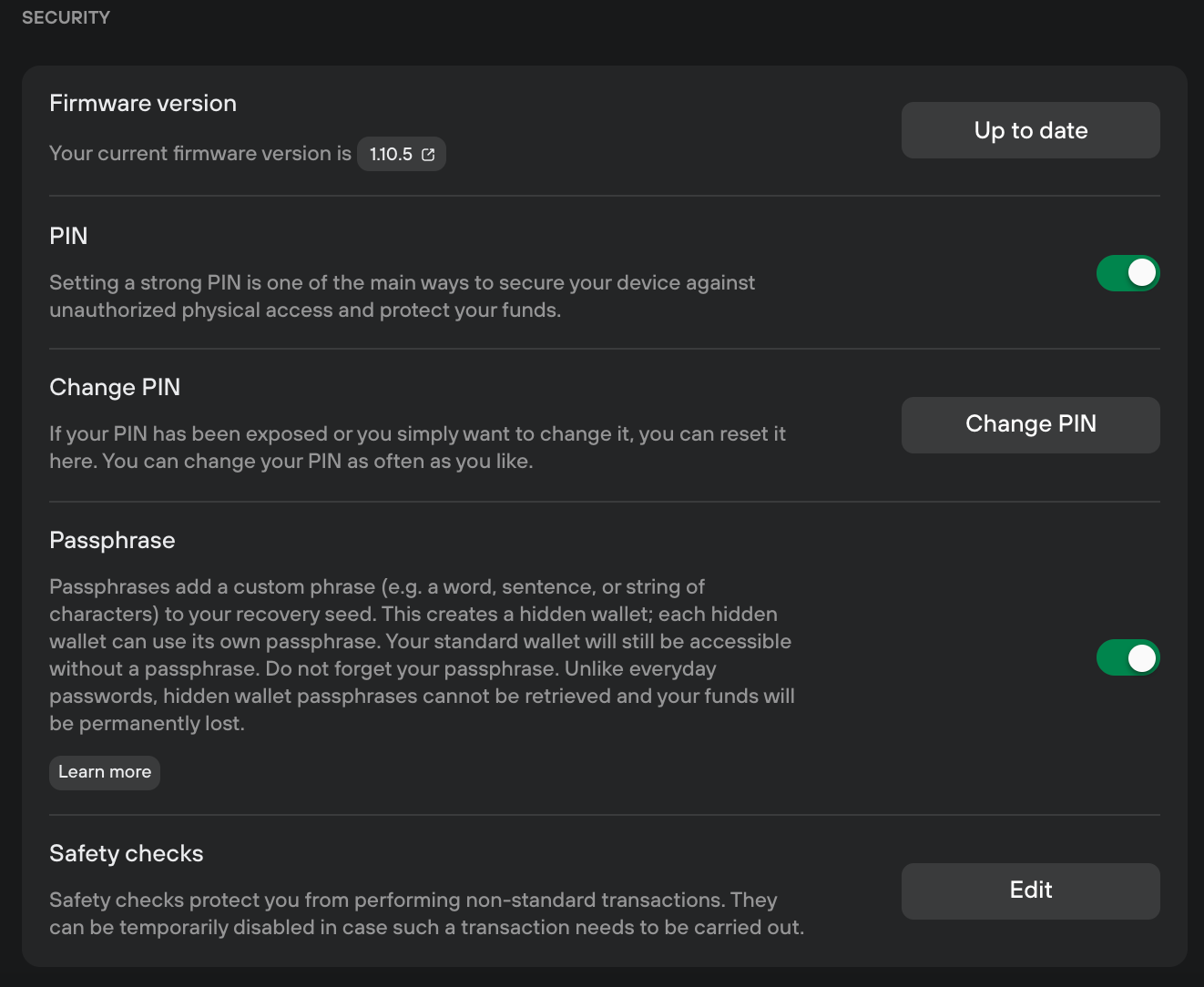Click the Change PIN button
The image size is (1204, 987).
(x=1031, y=424)
